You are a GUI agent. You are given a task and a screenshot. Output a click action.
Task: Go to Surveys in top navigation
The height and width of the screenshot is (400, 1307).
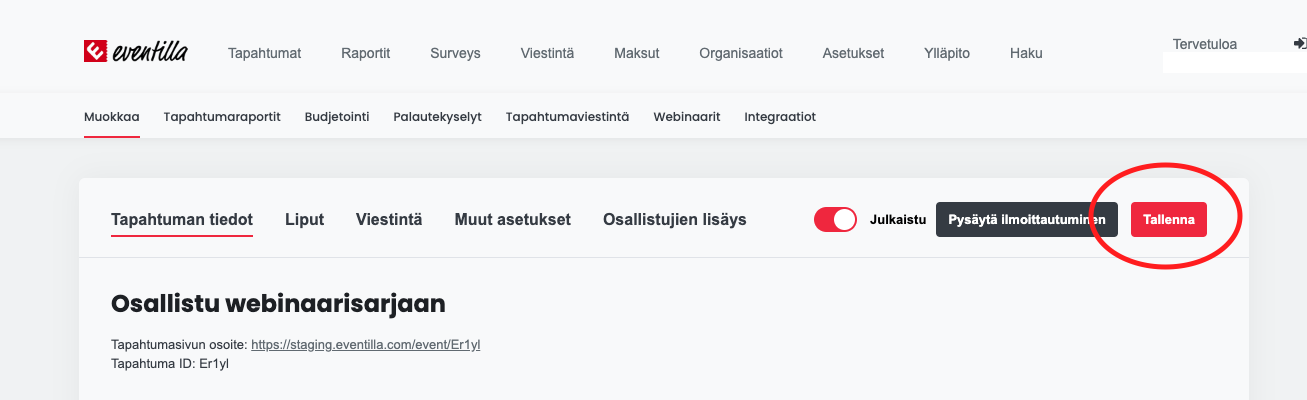[455, 53]
